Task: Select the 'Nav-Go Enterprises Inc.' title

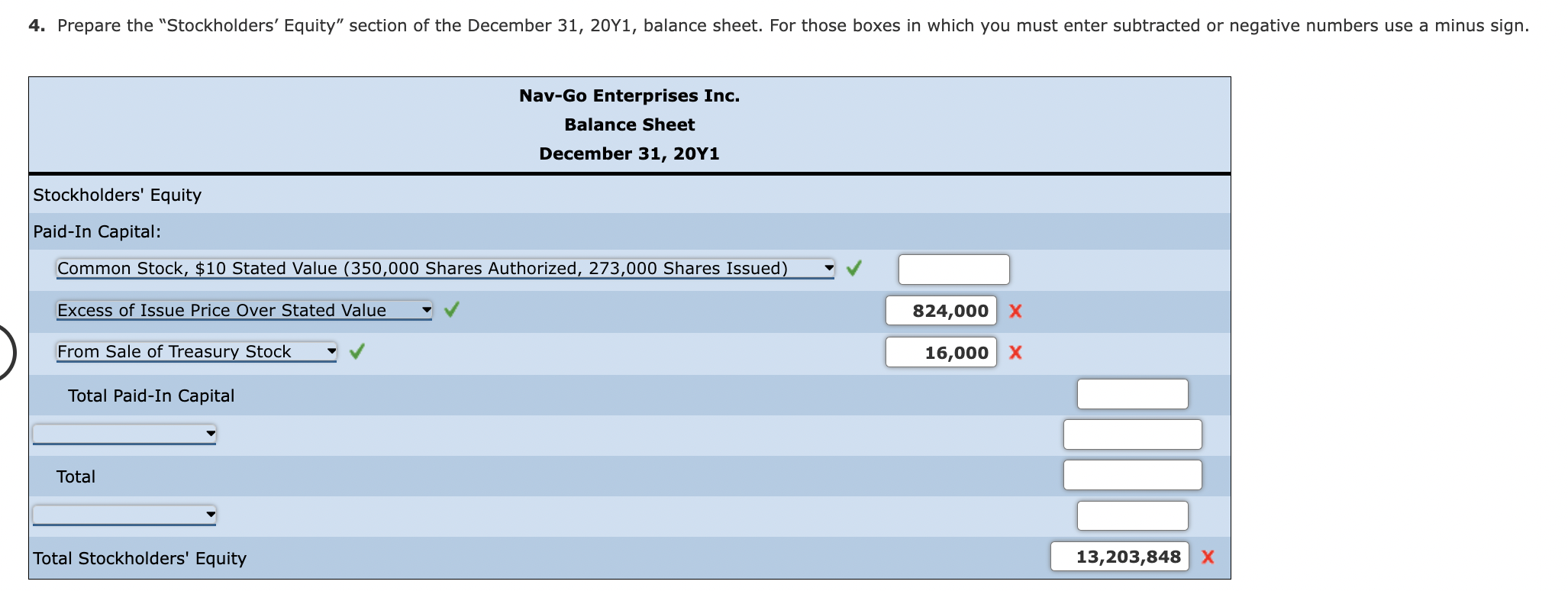Action: pyautogui.click(x=629, y=95)
